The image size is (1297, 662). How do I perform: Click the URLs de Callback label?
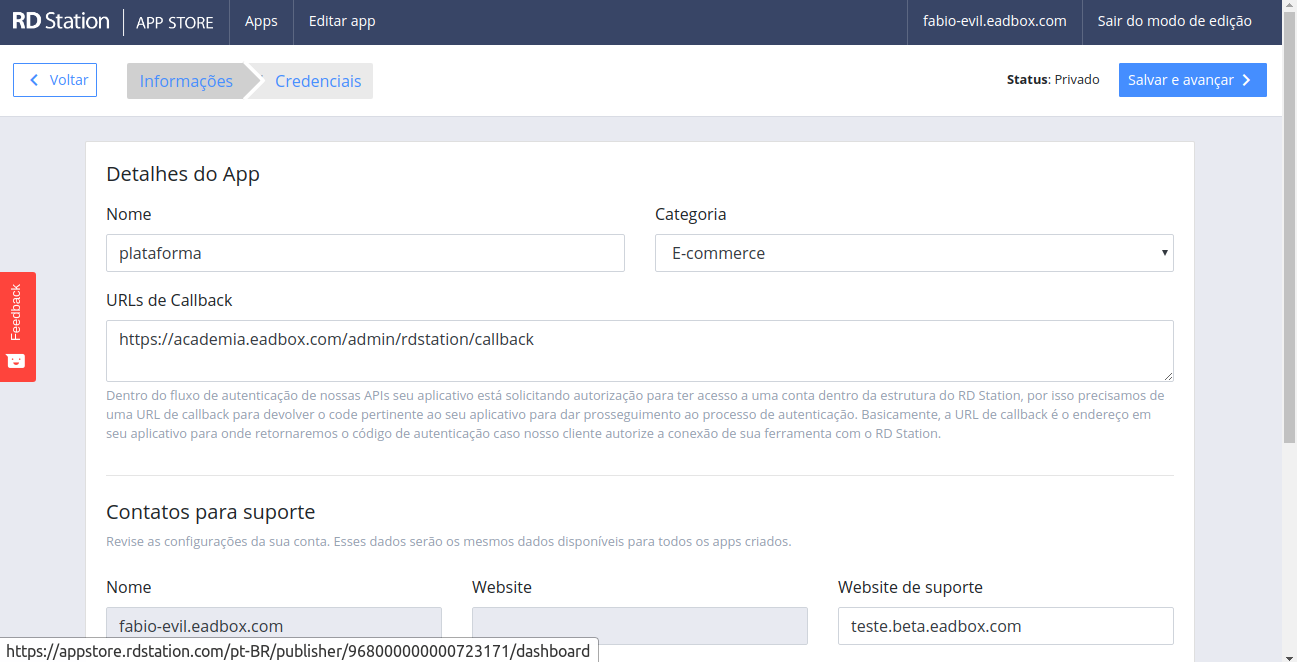point(169,300)
